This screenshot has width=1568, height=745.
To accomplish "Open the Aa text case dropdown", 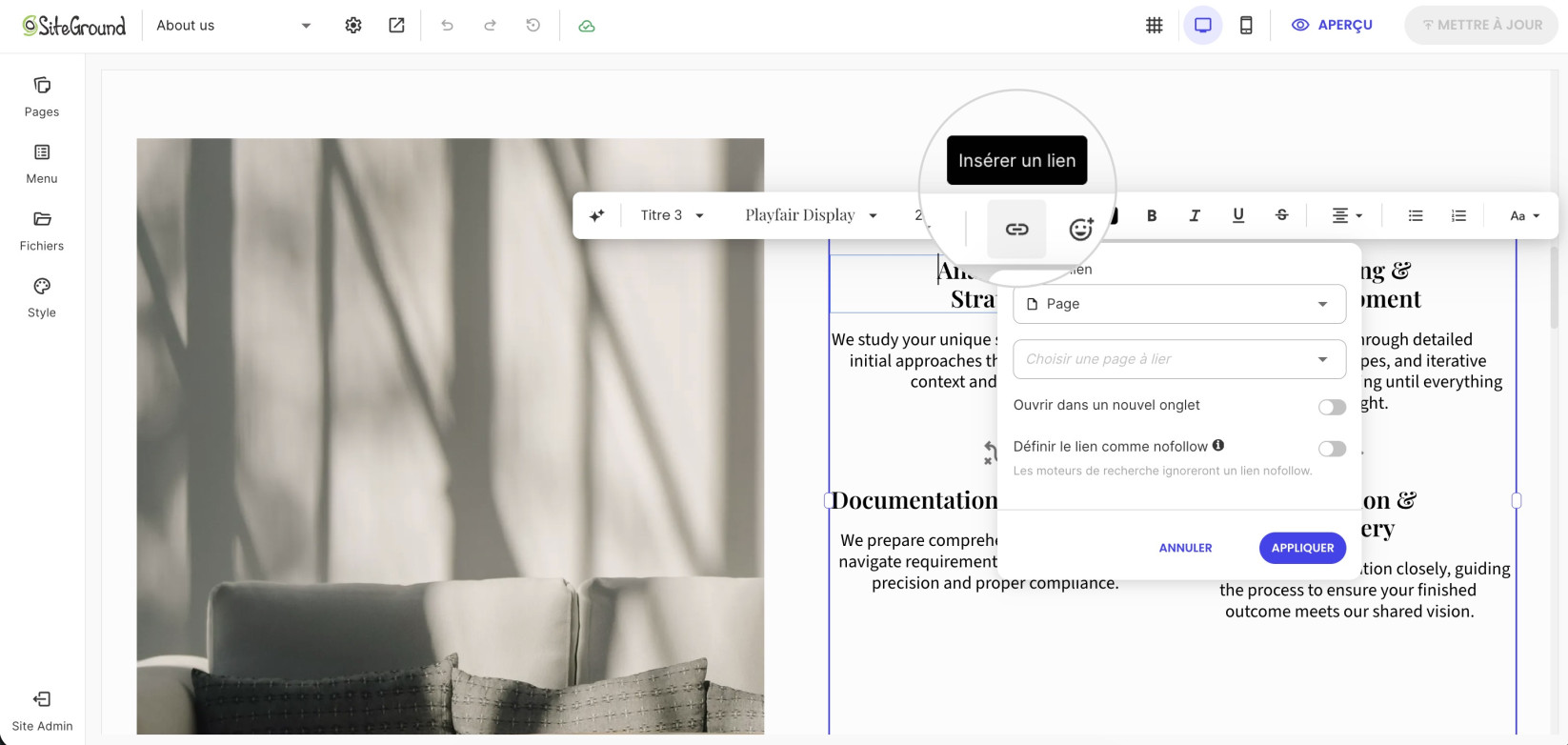I will 1524,215.
